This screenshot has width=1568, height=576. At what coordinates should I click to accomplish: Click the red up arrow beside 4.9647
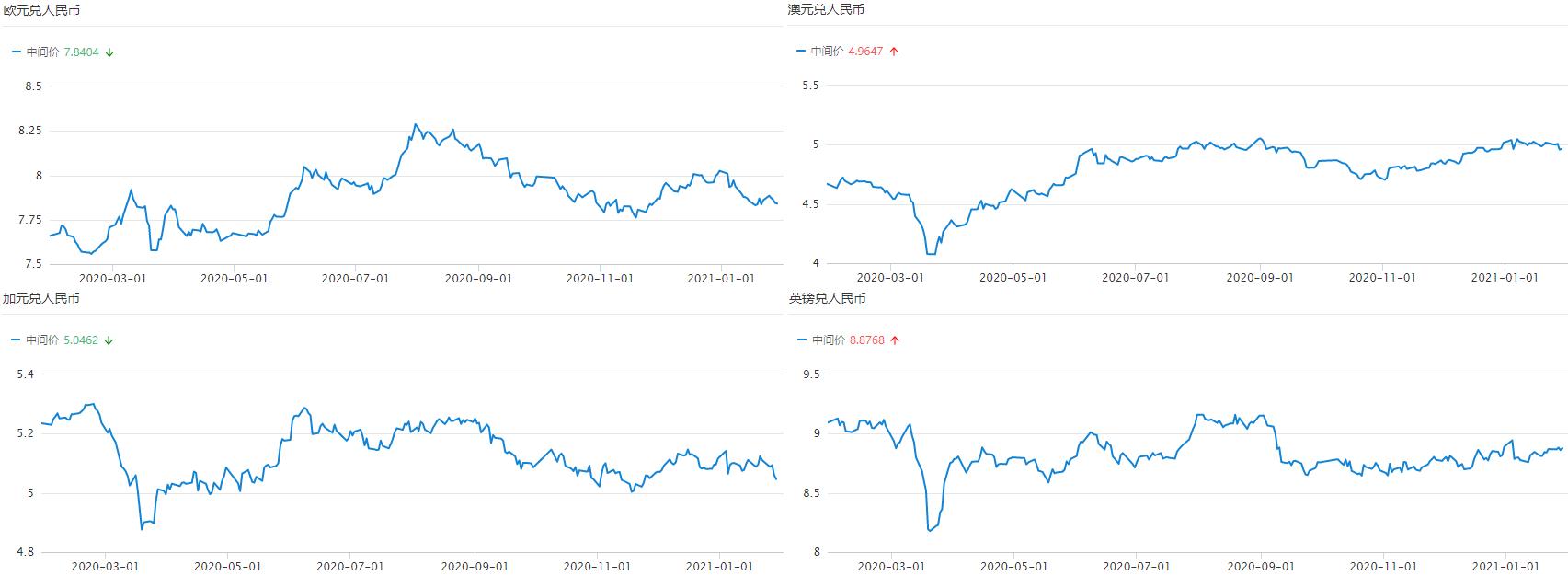pyautogui.click(x=894, y=52)
